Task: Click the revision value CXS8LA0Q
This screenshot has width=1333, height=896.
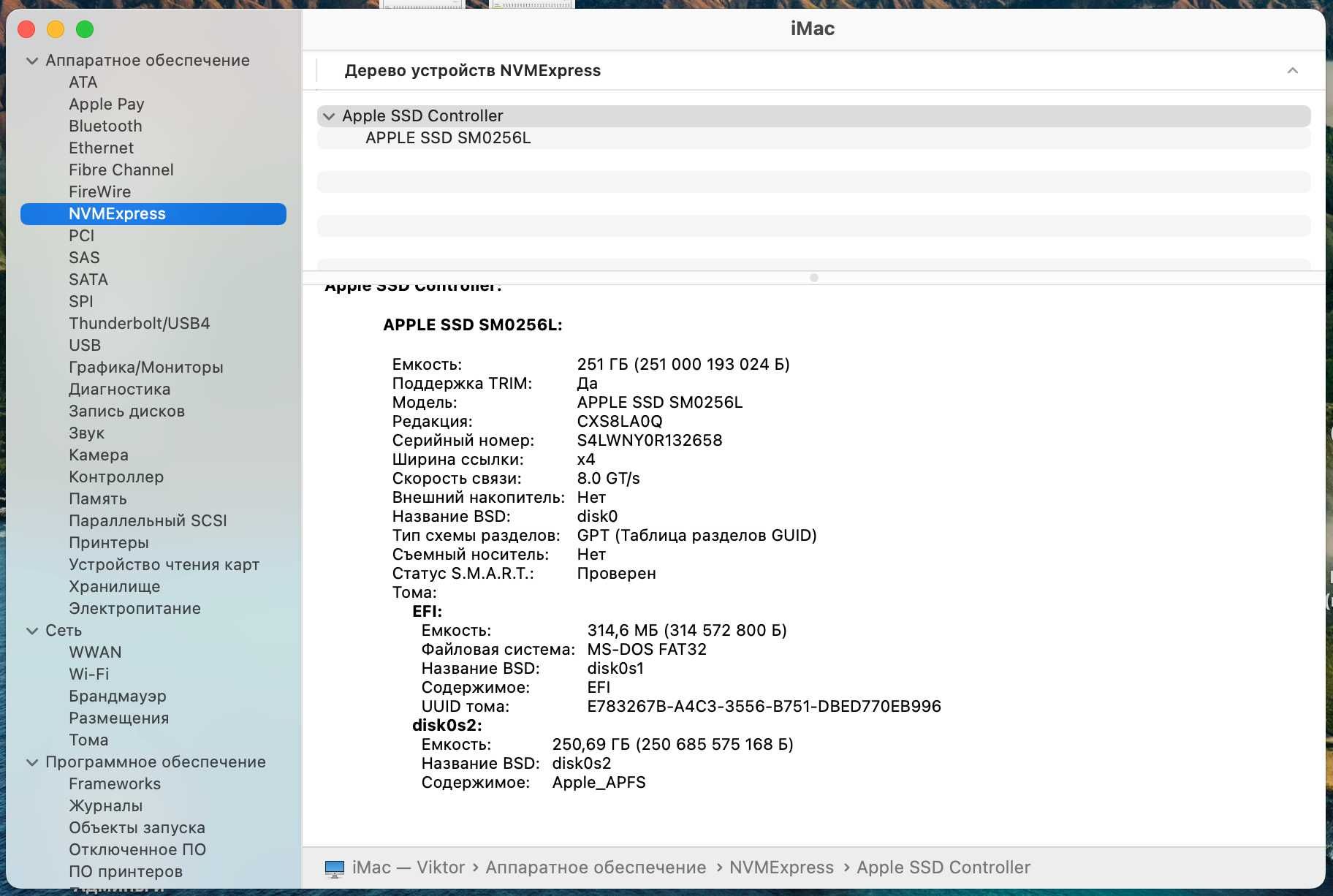Action: click(x=620, y=422)
